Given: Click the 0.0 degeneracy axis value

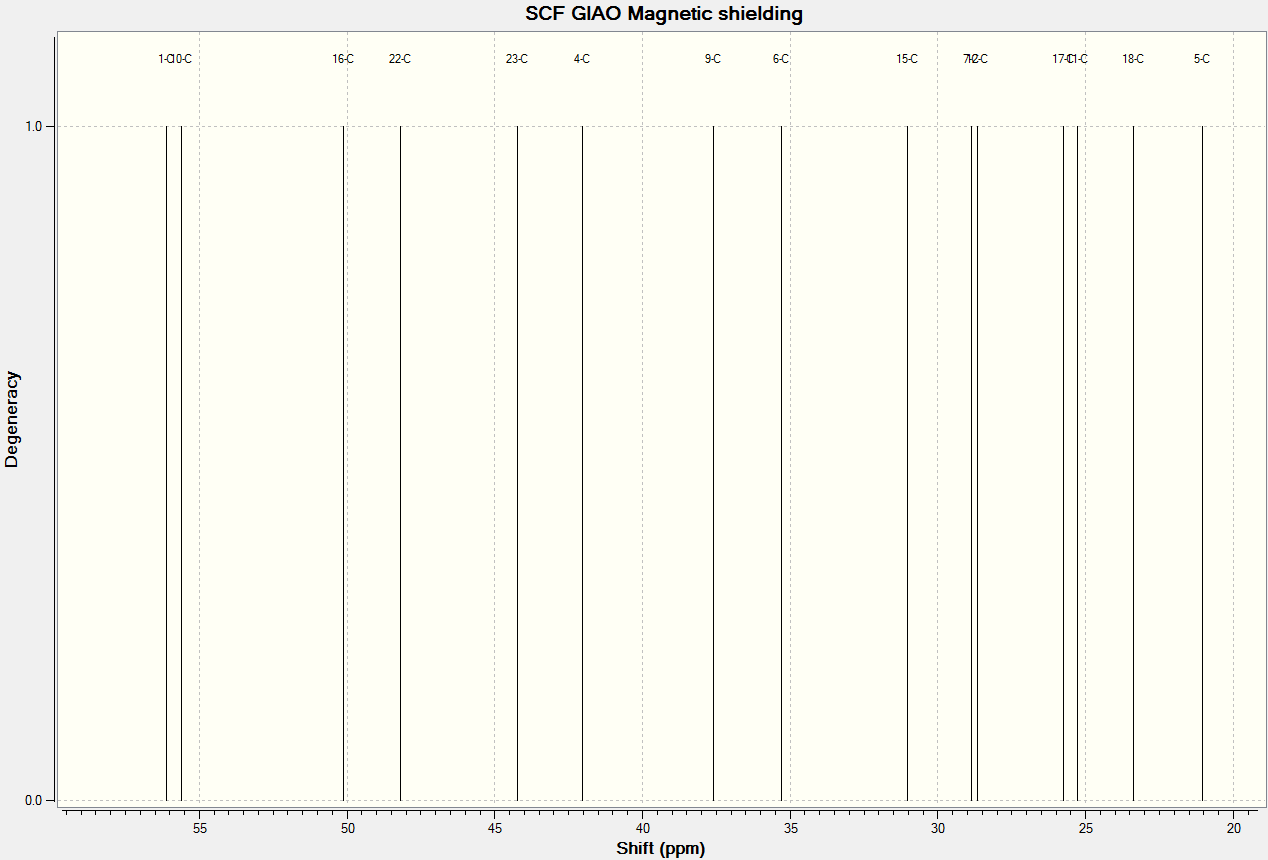Looking at the screenshot, I should (x=33, y=800).
